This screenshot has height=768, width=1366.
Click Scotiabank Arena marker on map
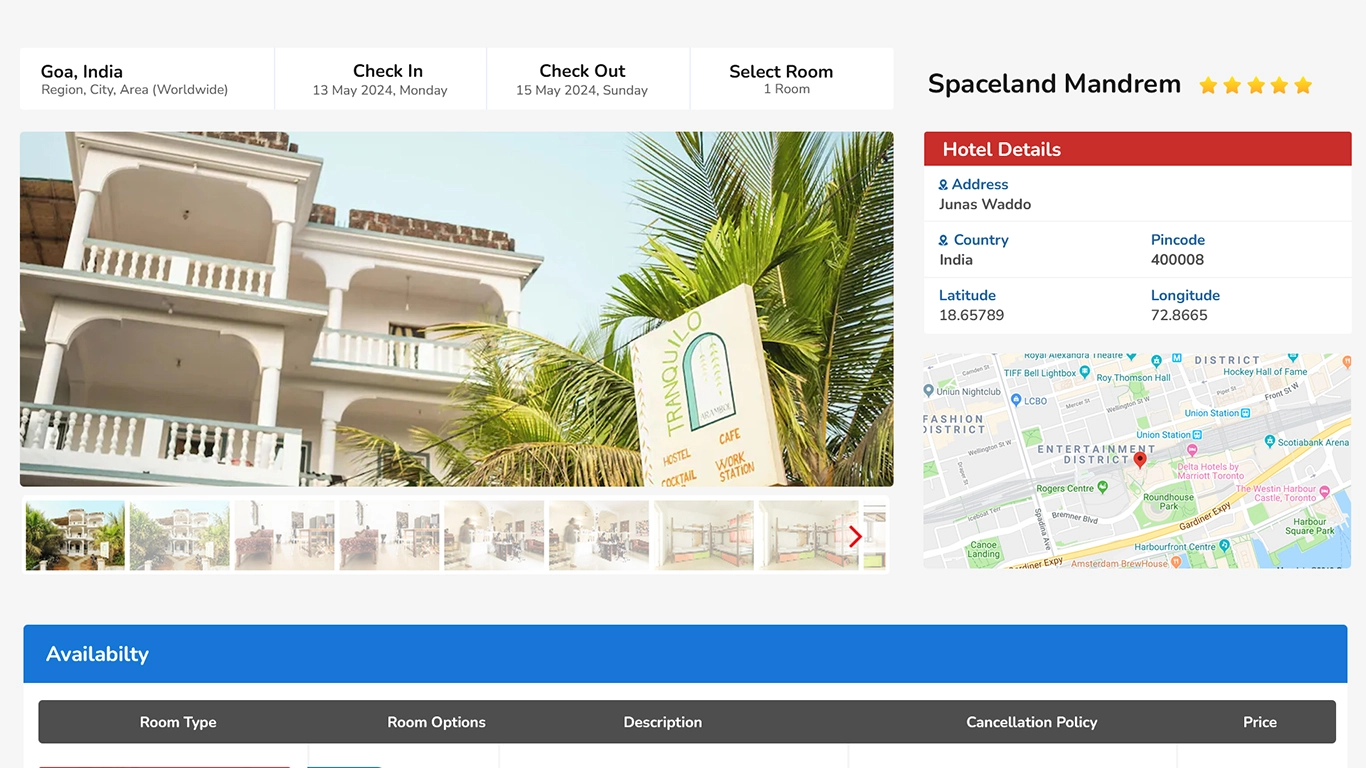1269,442
